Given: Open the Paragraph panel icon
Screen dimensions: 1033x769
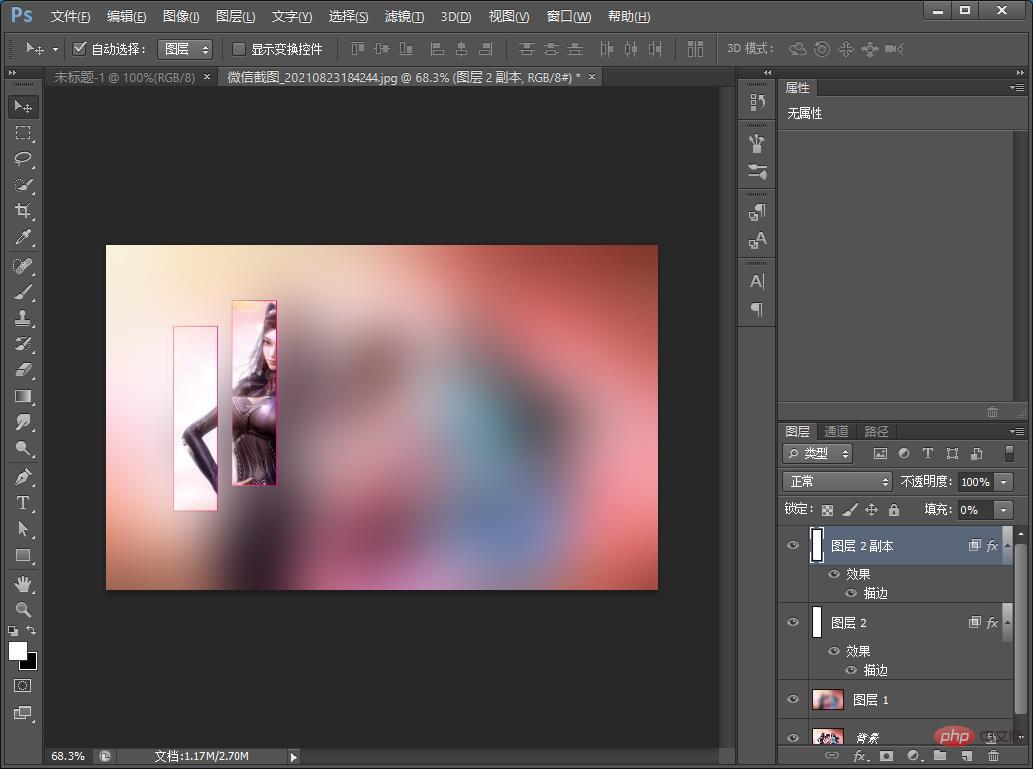Looking at the screenshot, I should pyautogui.click(x=757, y=309).
